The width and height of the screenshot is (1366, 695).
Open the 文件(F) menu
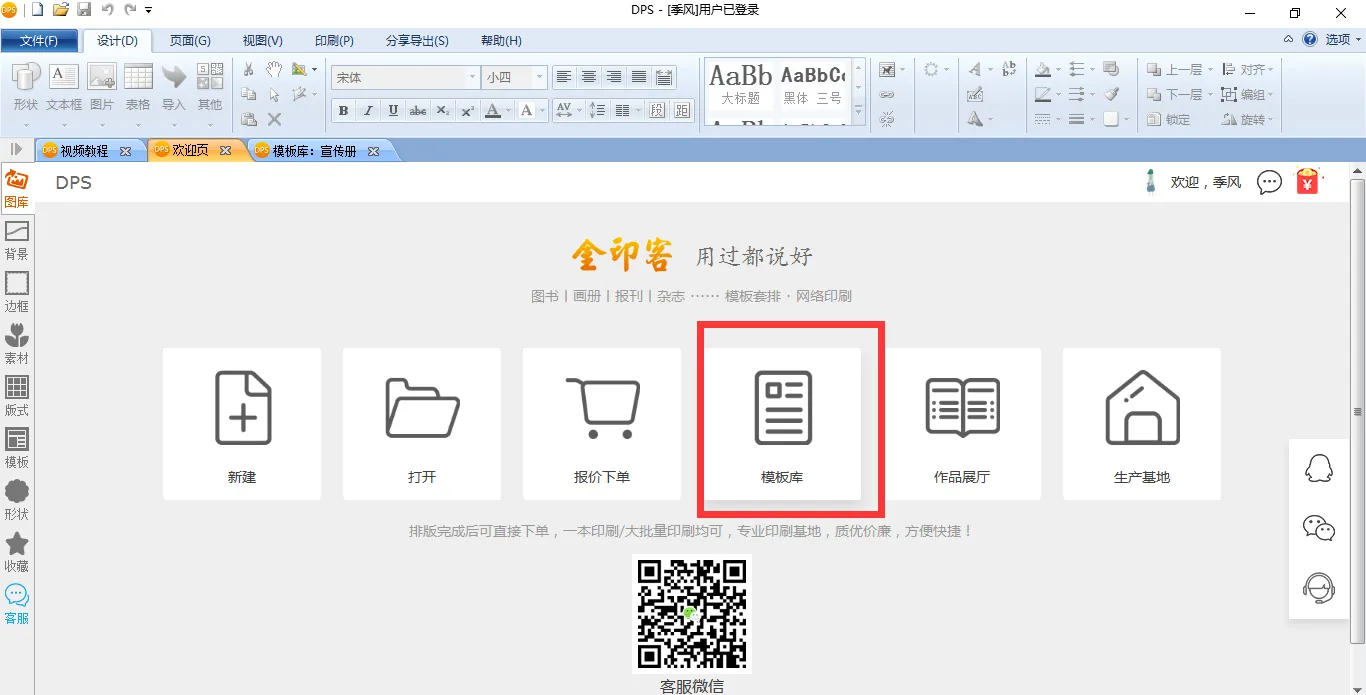click(39, 41)
